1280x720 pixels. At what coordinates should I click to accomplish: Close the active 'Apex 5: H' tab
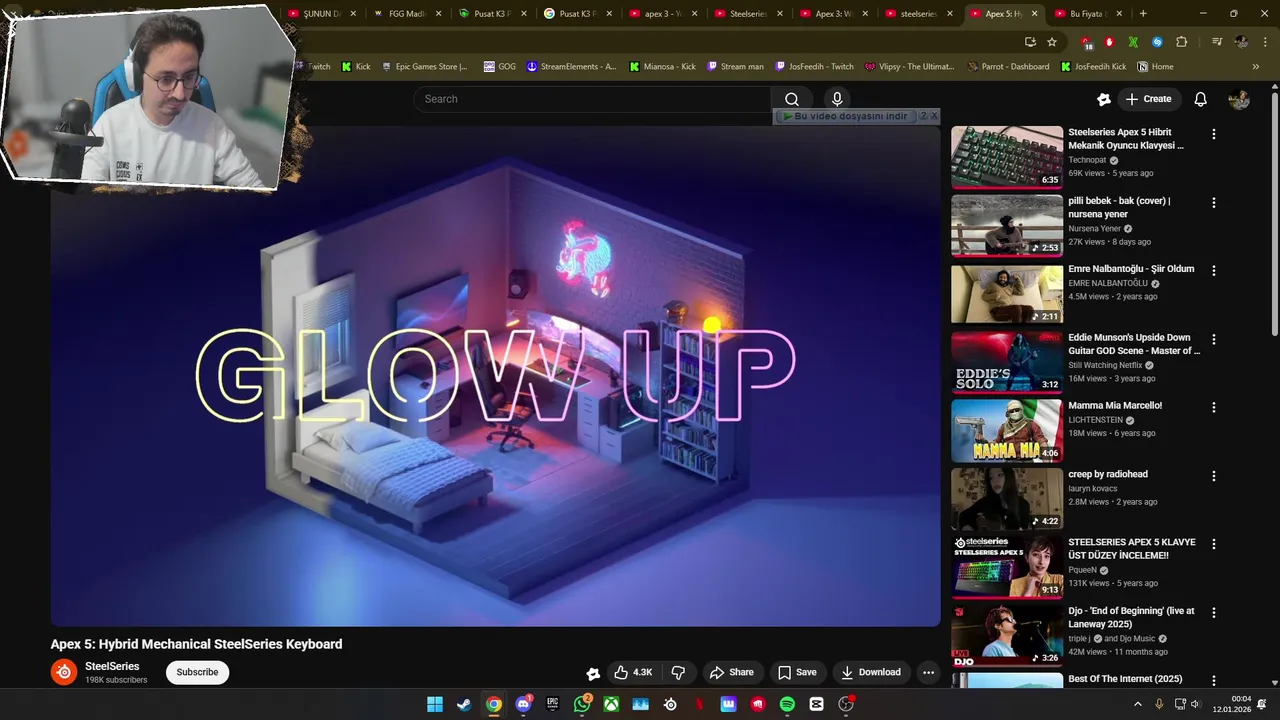pos(1035,14)
